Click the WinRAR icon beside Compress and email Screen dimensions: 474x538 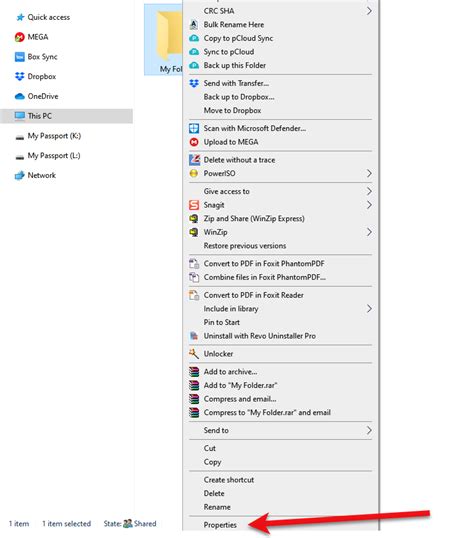coord(194,399)
